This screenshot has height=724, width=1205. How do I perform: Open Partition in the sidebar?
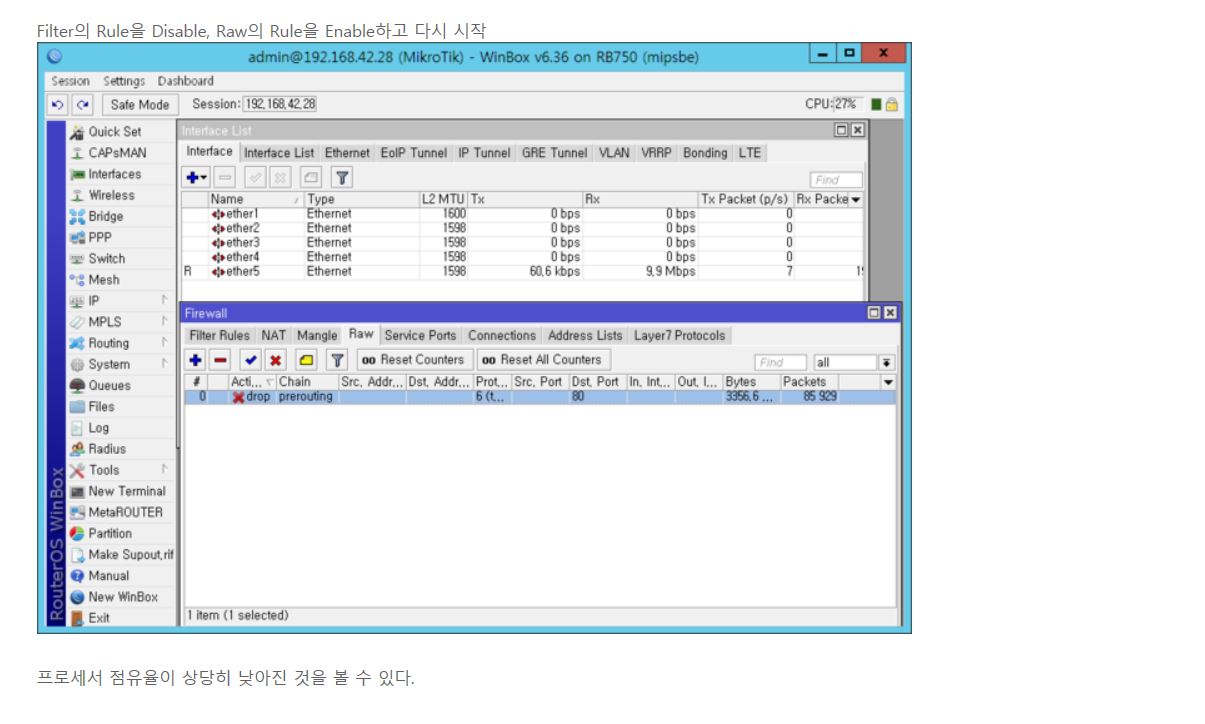(110, 533)
